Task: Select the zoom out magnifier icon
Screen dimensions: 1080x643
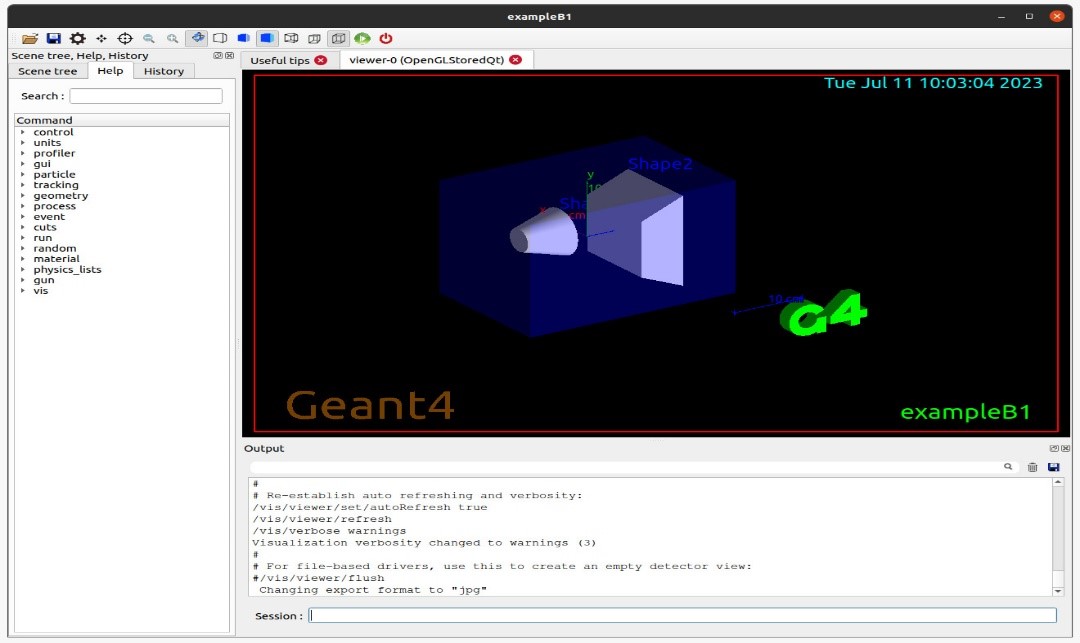Action: (149, 39)
